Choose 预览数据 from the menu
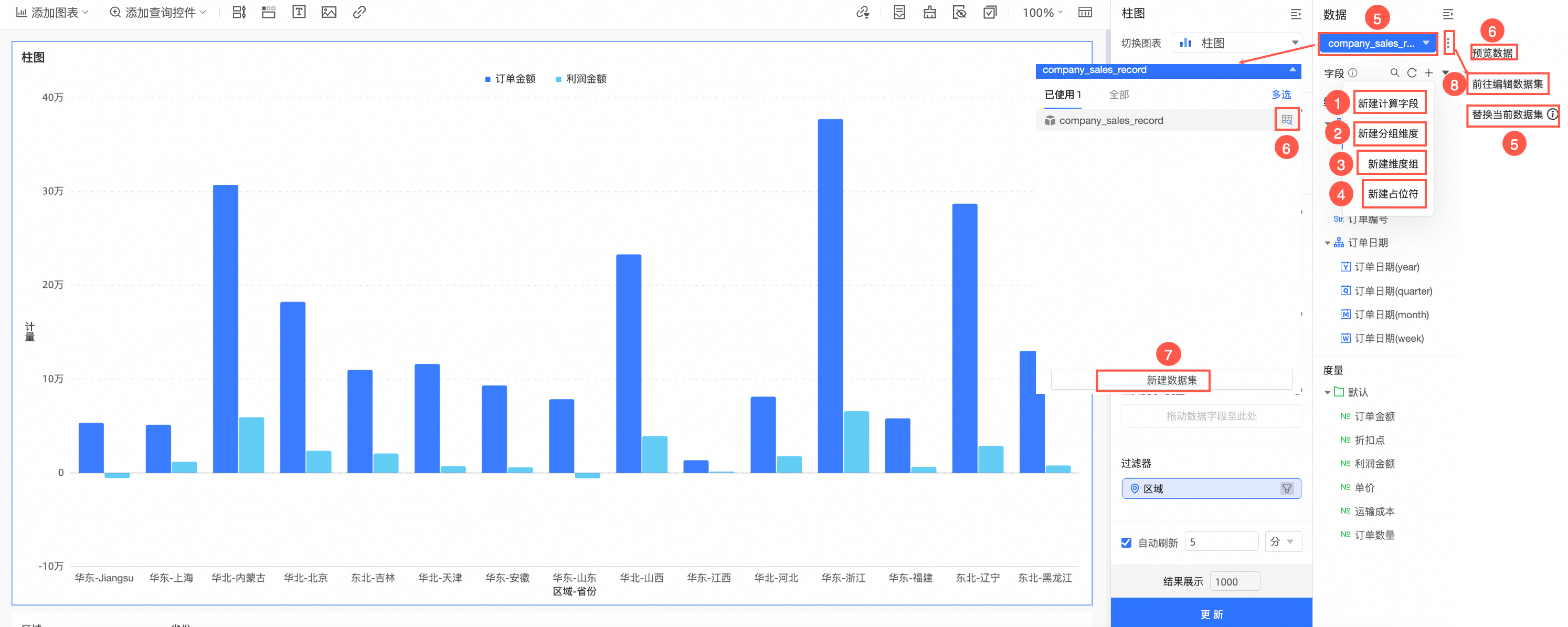The image size is (1568, 627). [1492, 53]
